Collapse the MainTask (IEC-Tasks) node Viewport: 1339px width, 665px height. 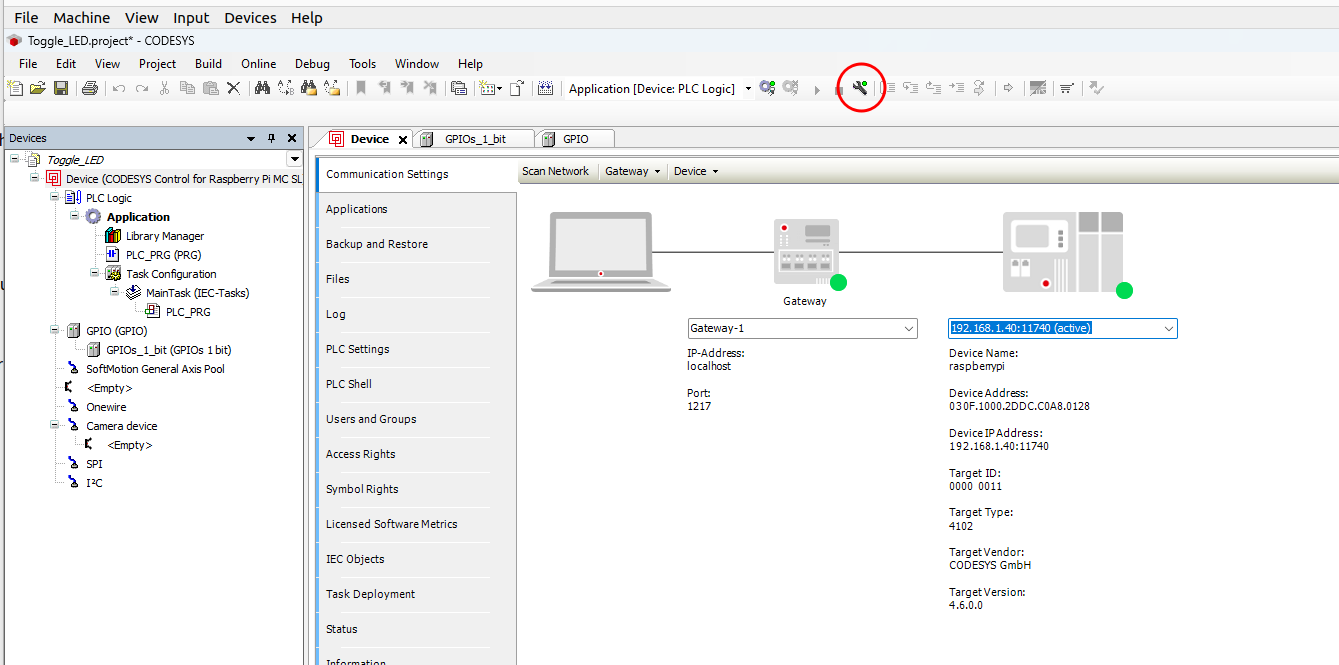(114, 292)
